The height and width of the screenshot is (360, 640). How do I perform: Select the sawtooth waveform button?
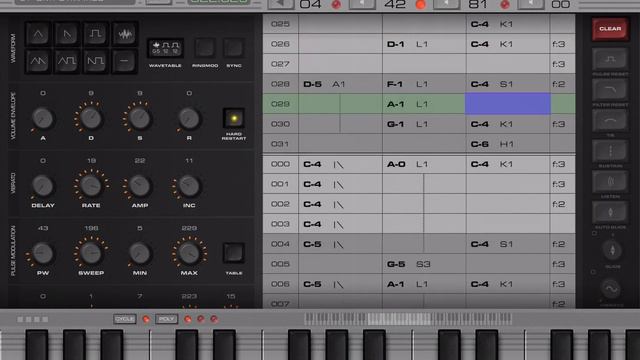click(x=67, y=34)
